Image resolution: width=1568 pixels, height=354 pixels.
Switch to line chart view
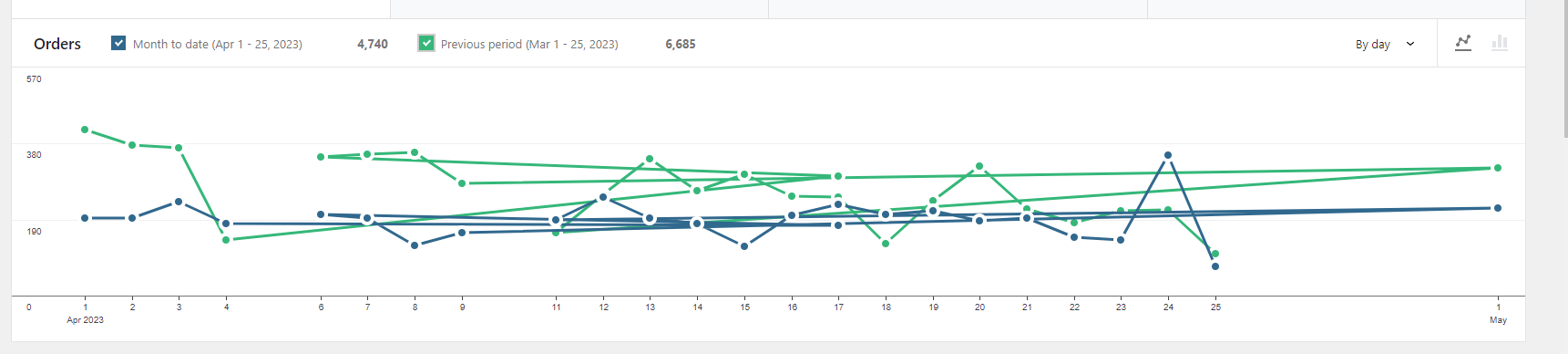click(x=1463, y=43)
